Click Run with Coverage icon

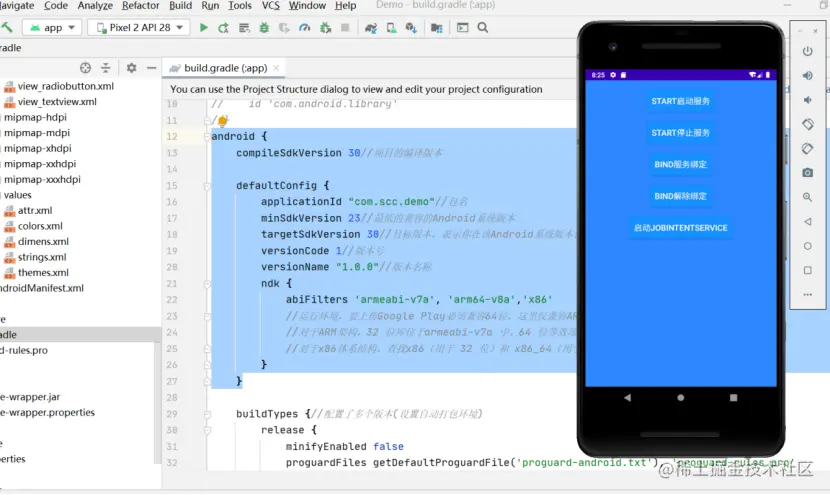point(284,28)
